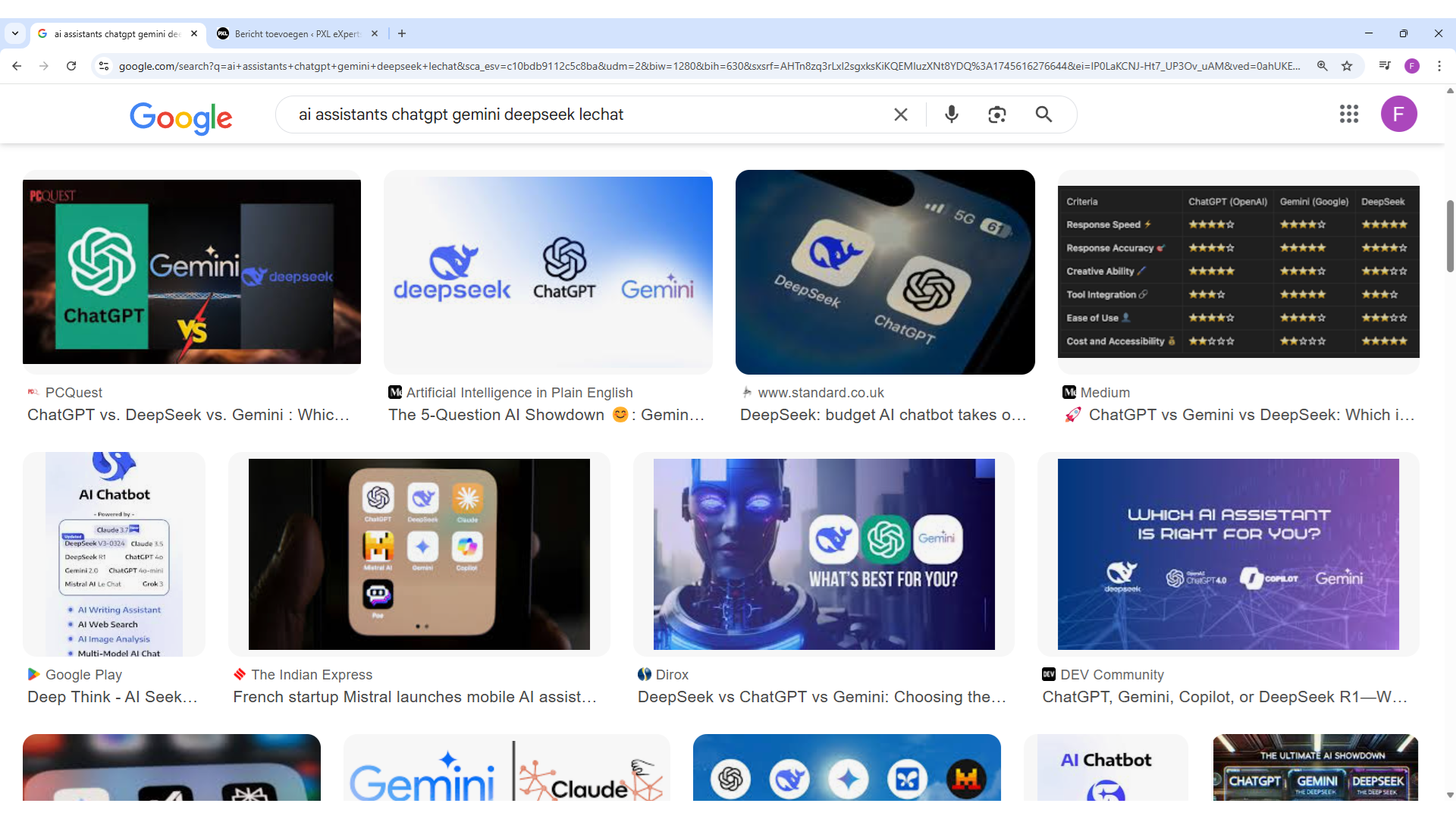Open the Mistral phone apps folder thumbnail

pyautogui.click(x=419, y=554)
